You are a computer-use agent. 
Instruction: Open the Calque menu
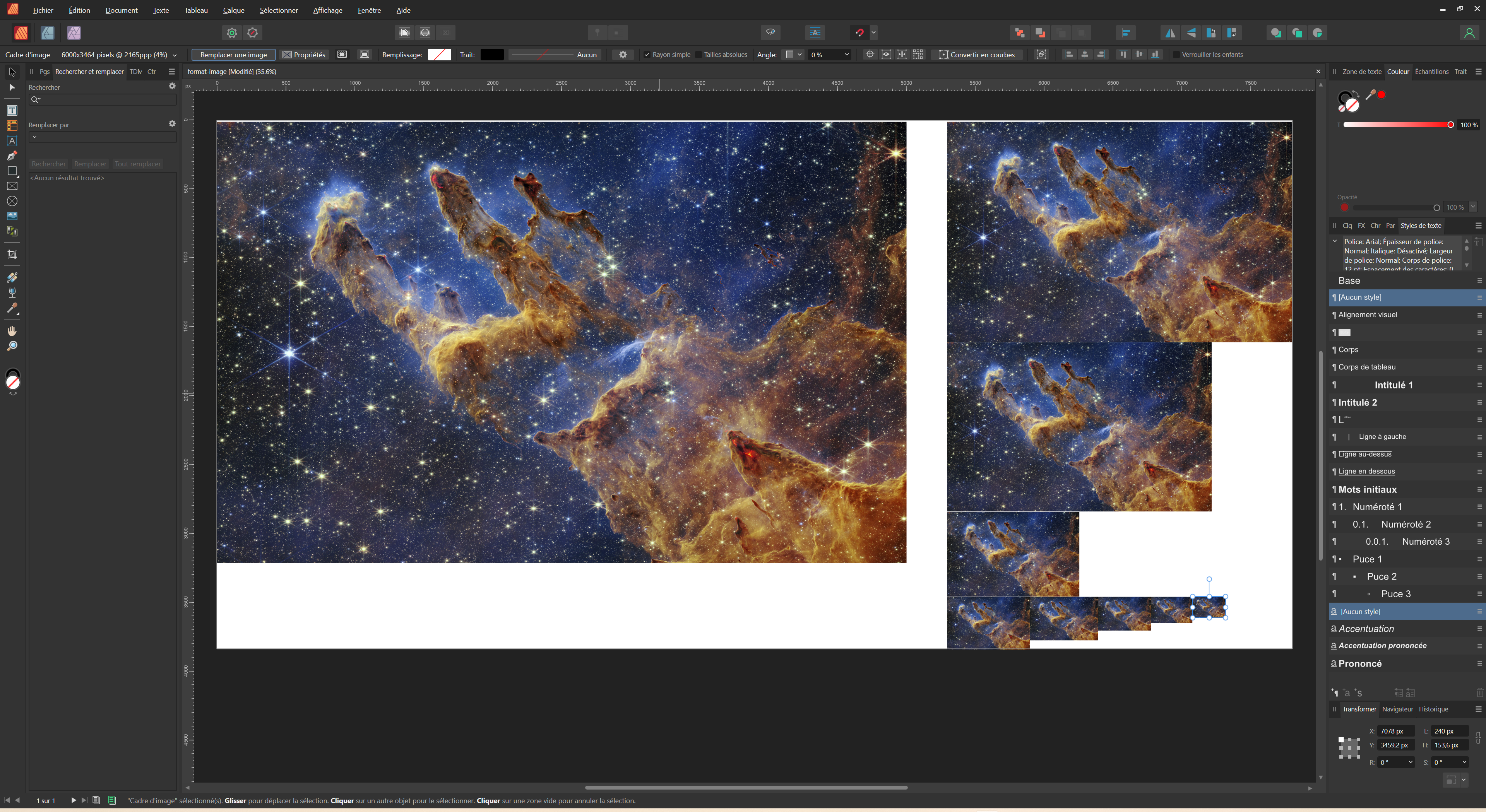tap(234, 10)
